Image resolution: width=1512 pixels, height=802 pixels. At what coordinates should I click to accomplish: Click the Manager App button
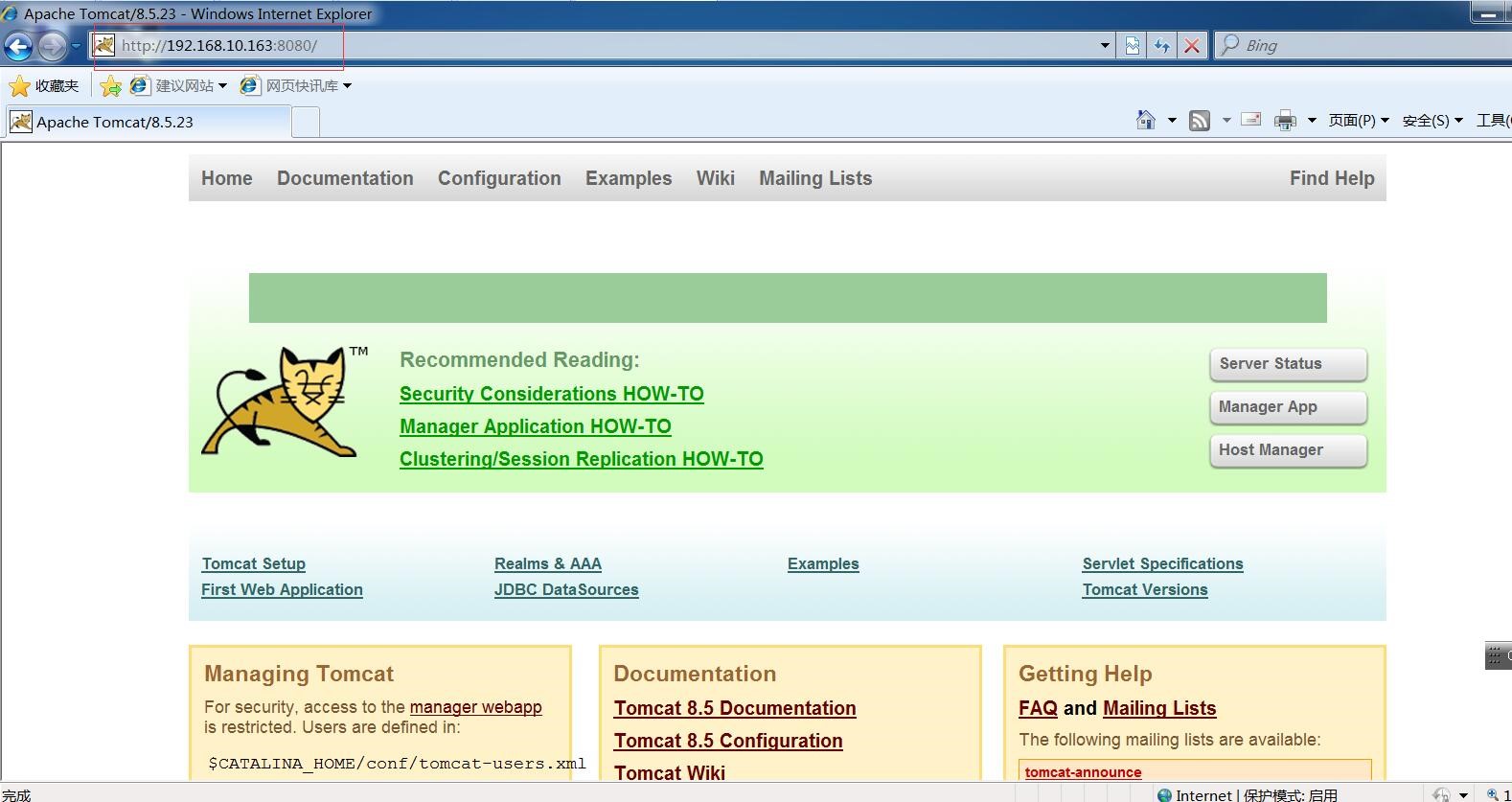tap(1288, 407)
